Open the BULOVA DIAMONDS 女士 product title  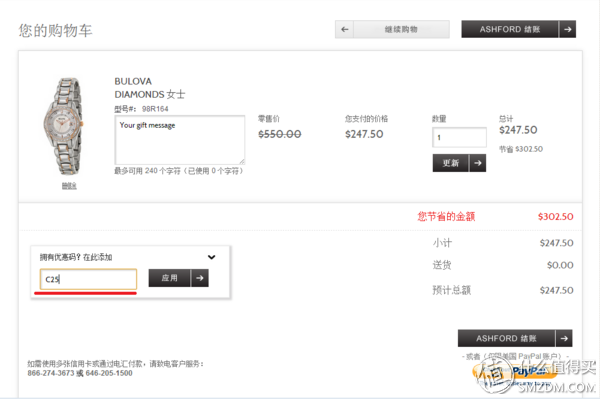click(150, 88)
